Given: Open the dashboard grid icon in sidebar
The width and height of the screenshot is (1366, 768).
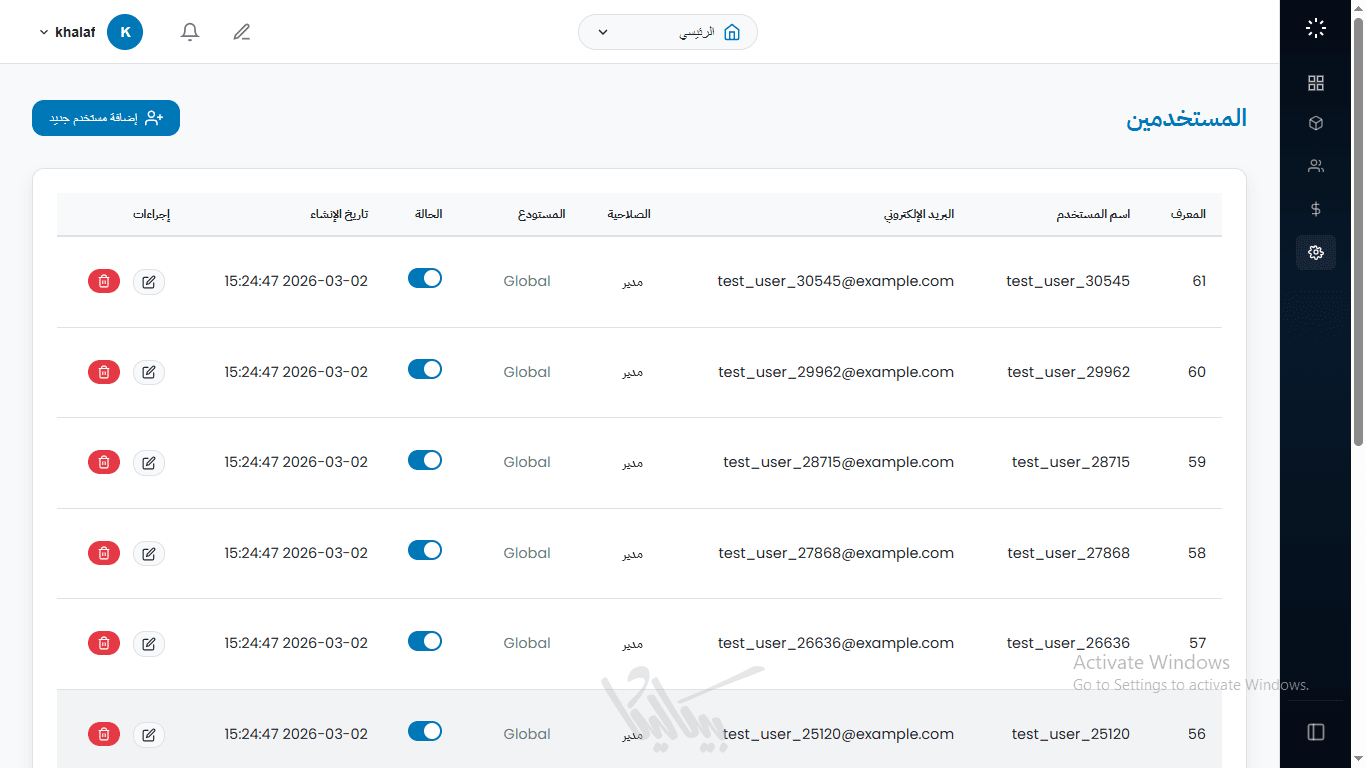Looking at the screenshot, I should click(x=1315, y=83).
